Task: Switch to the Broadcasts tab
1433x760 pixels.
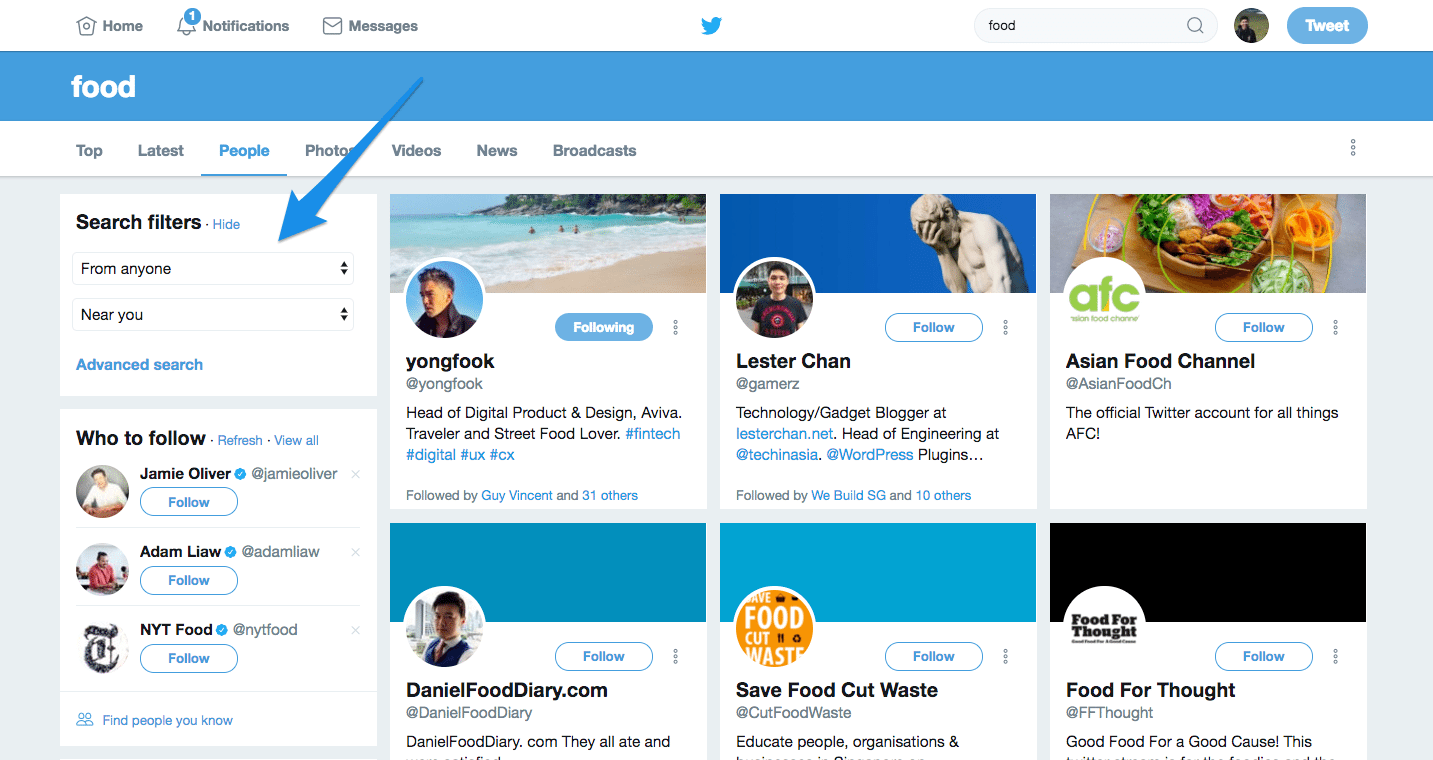Action: (595, 150)
